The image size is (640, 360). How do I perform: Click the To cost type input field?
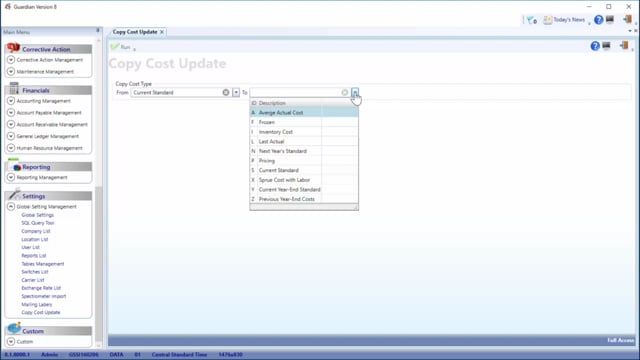click(x=296, y=93)
